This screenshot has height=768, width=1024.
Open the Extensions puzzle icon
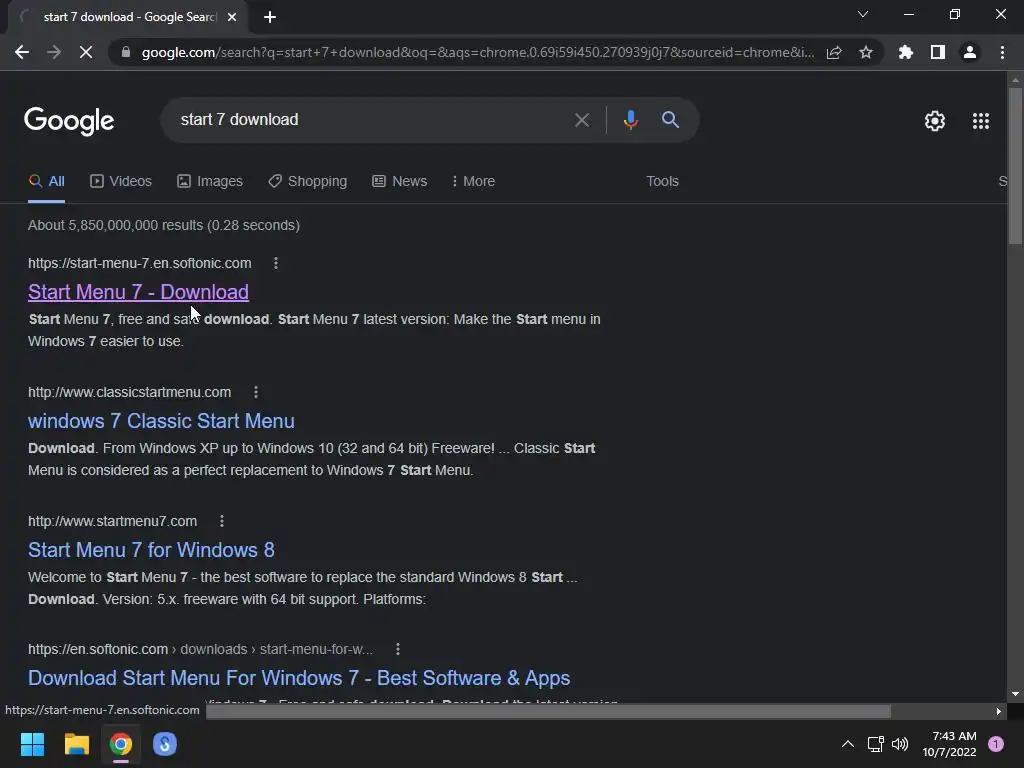pyautogui.click(x=905, y=52)
